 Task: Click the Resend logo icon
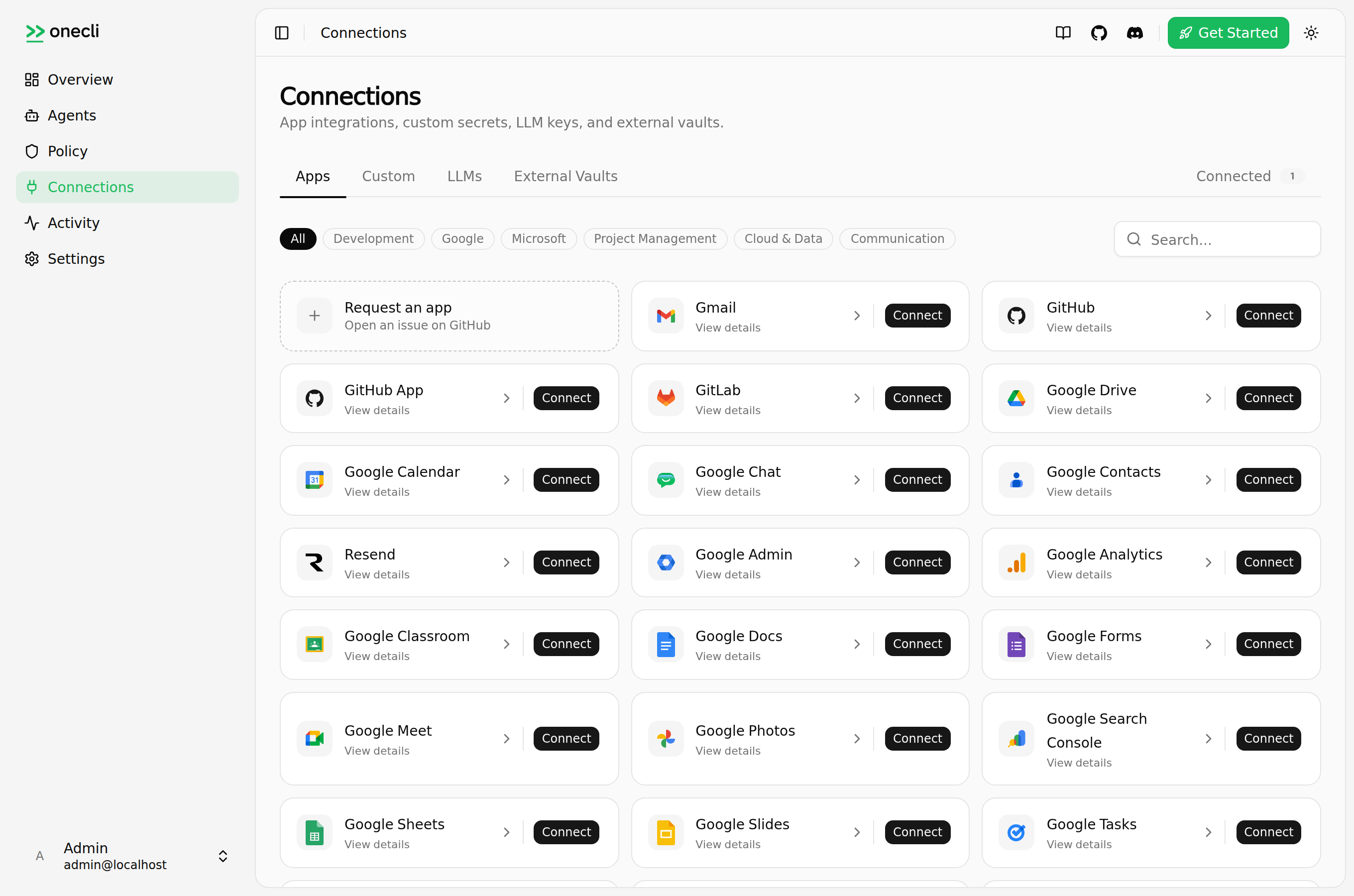click(314, 562)
